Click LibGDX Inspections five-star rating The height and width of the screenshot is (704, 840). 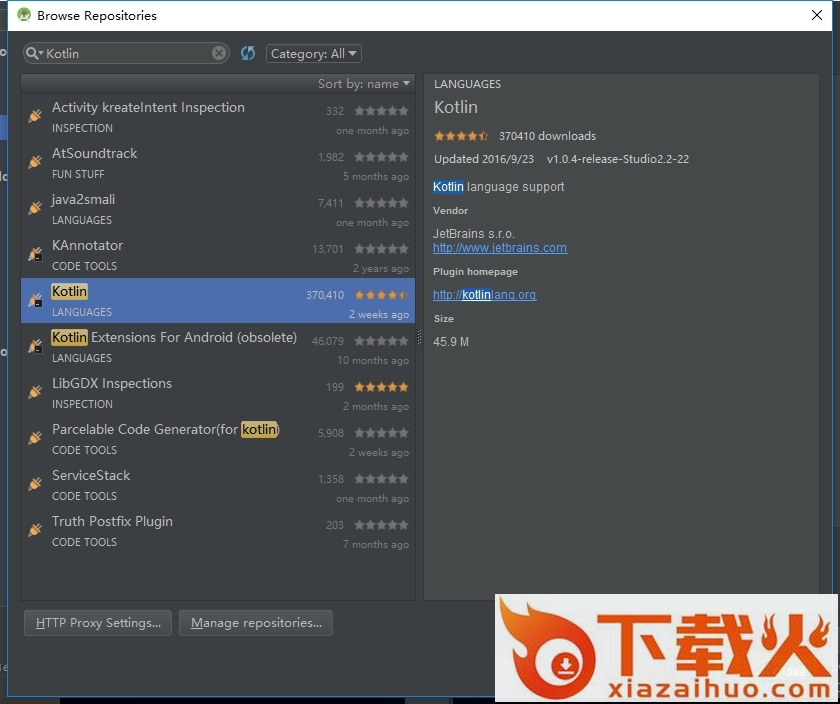tap(381, 387)
